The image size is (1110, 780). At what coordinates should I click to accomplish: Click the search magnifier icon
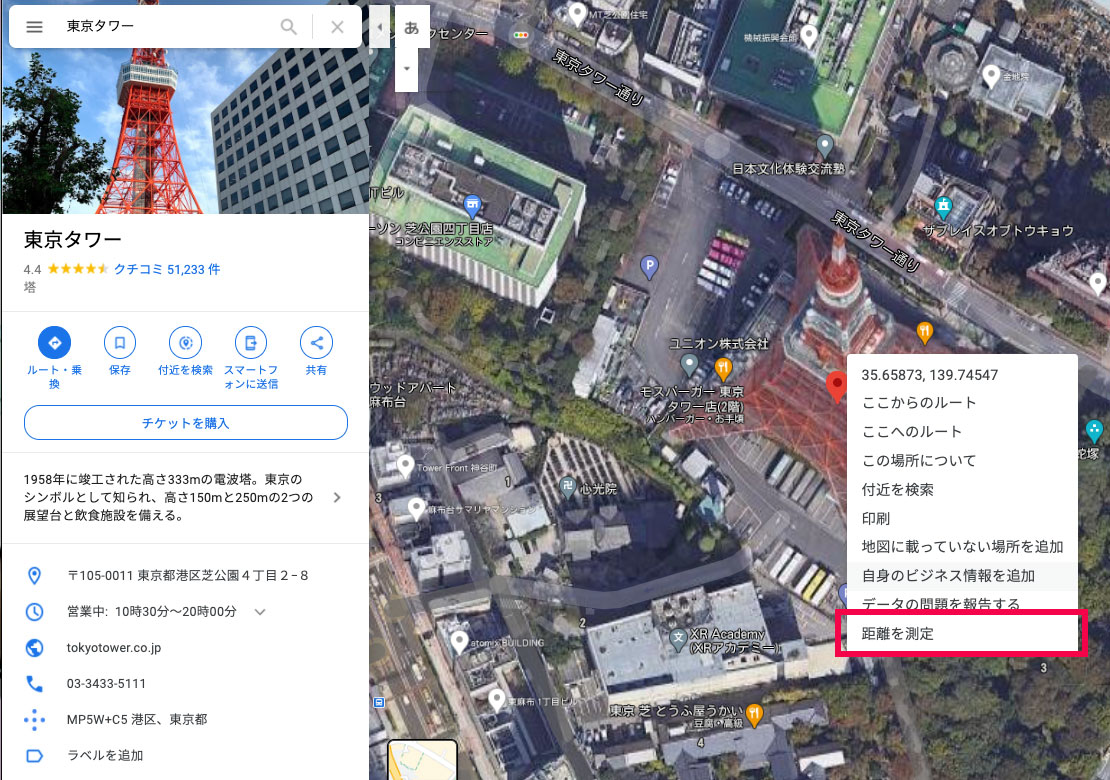point(288,27)
